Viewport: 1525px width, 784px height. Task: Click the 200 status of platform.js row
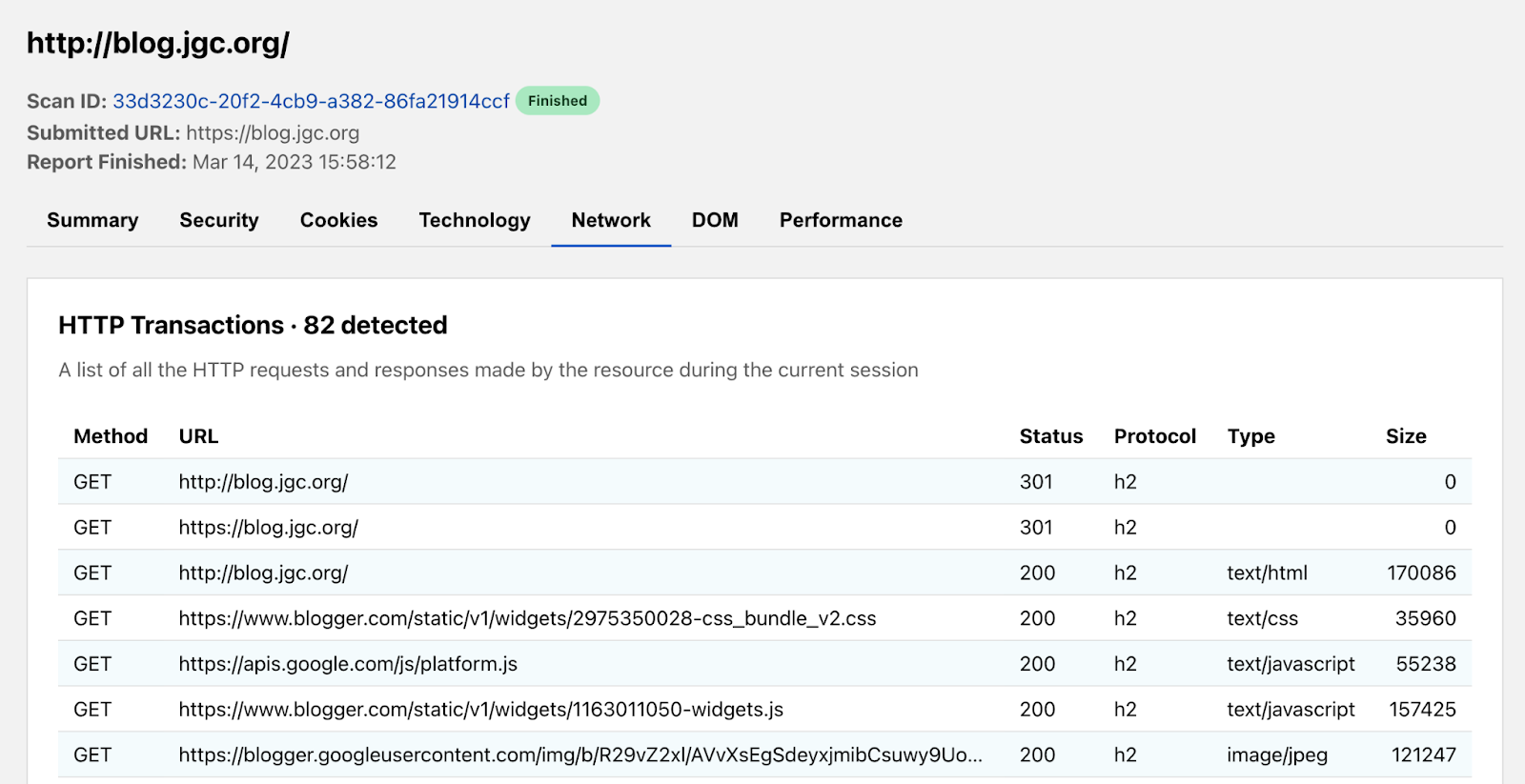[1037, 664]
